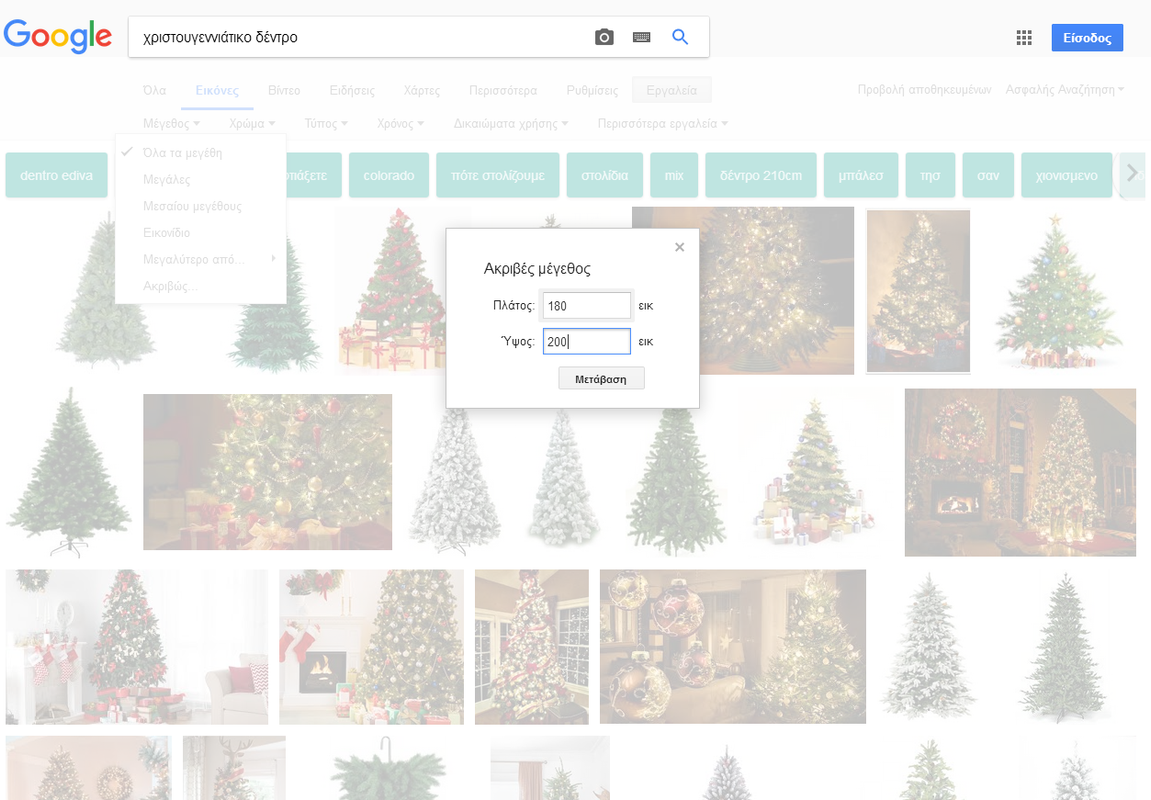
Task: Open the Ειδήσεις tab
Action: click(x=352, y=90)
